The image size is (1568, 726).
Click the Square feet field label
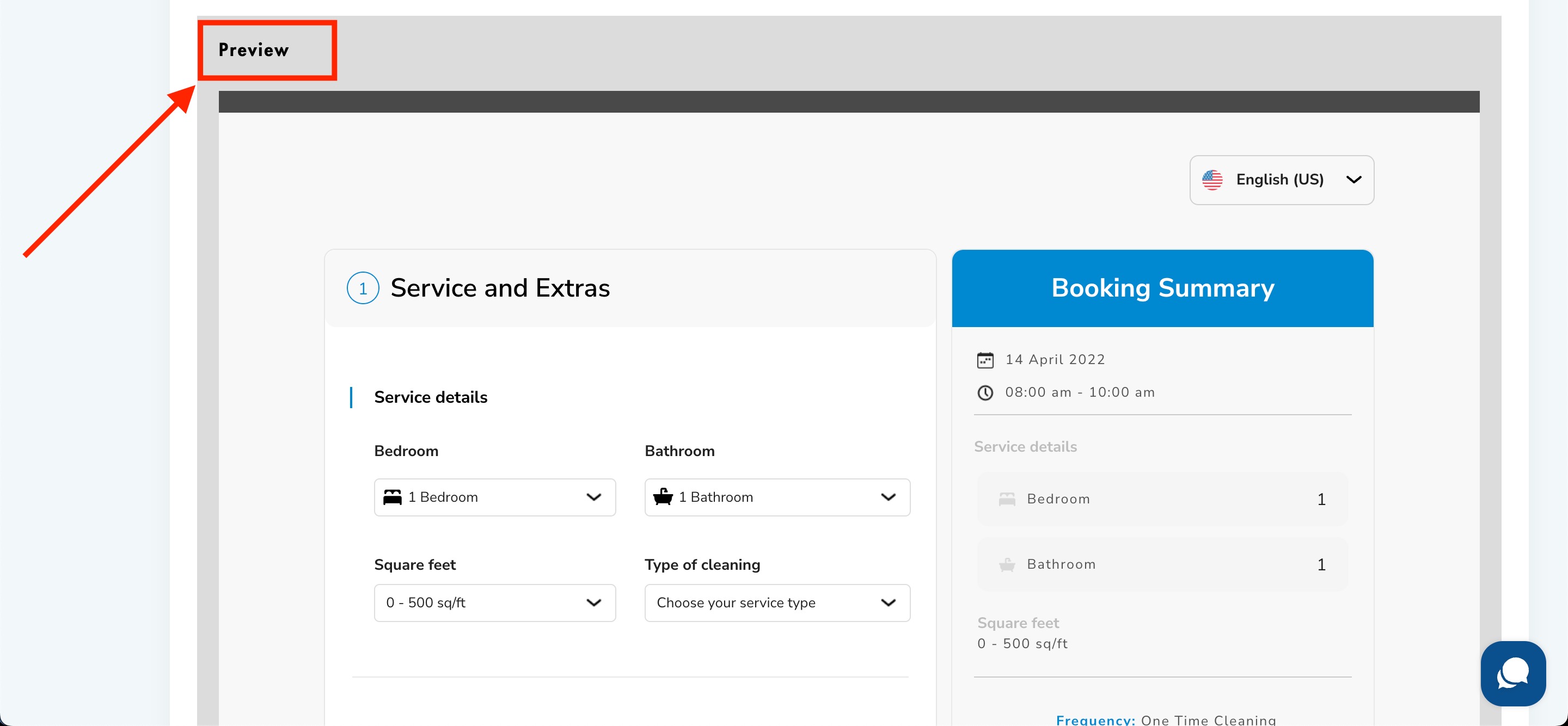tap(414, 565)
